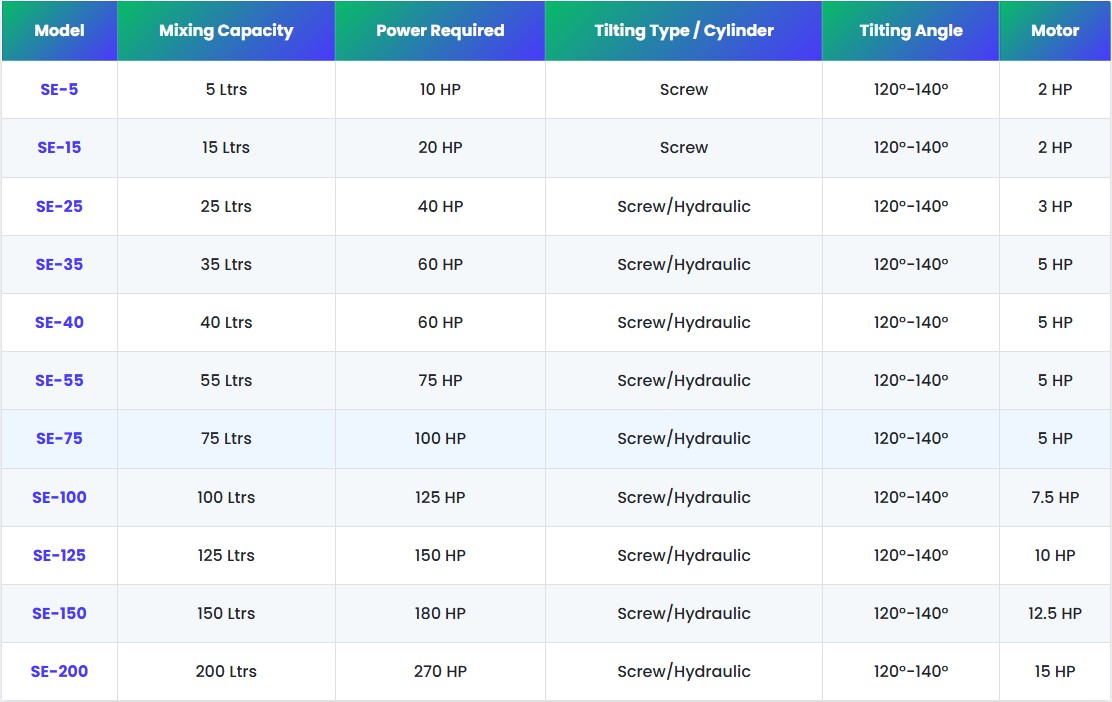Click the 100 Ltrs capacity cell
The height and width of the screenshot is (702, 1112).
point(226,498)
